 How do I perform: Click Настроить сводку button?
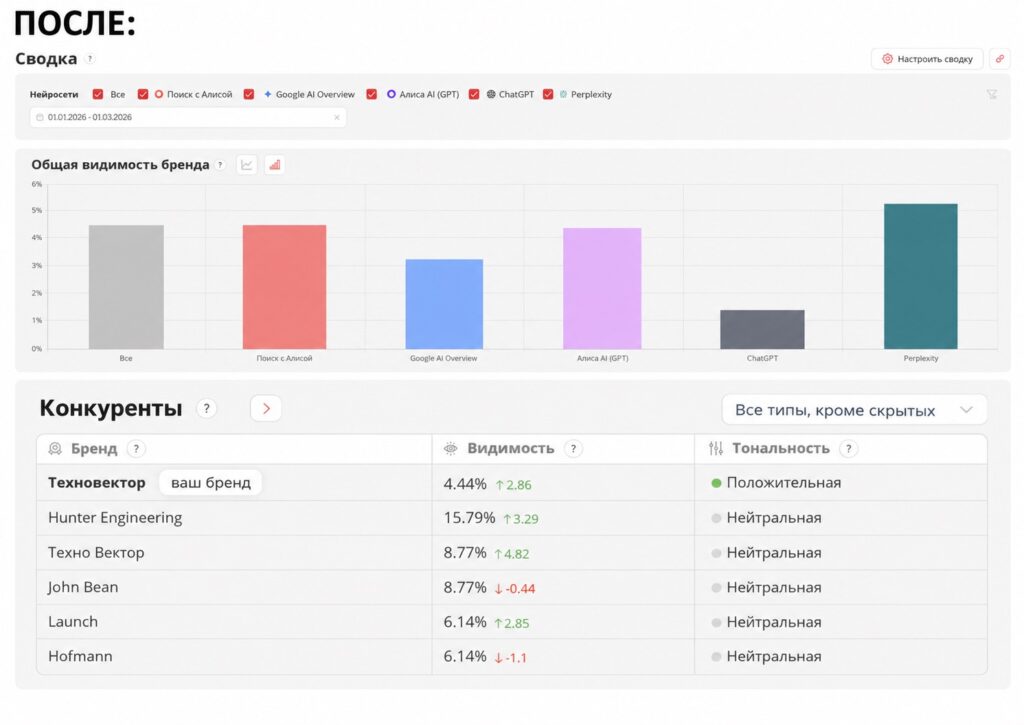tap(927, 59)
